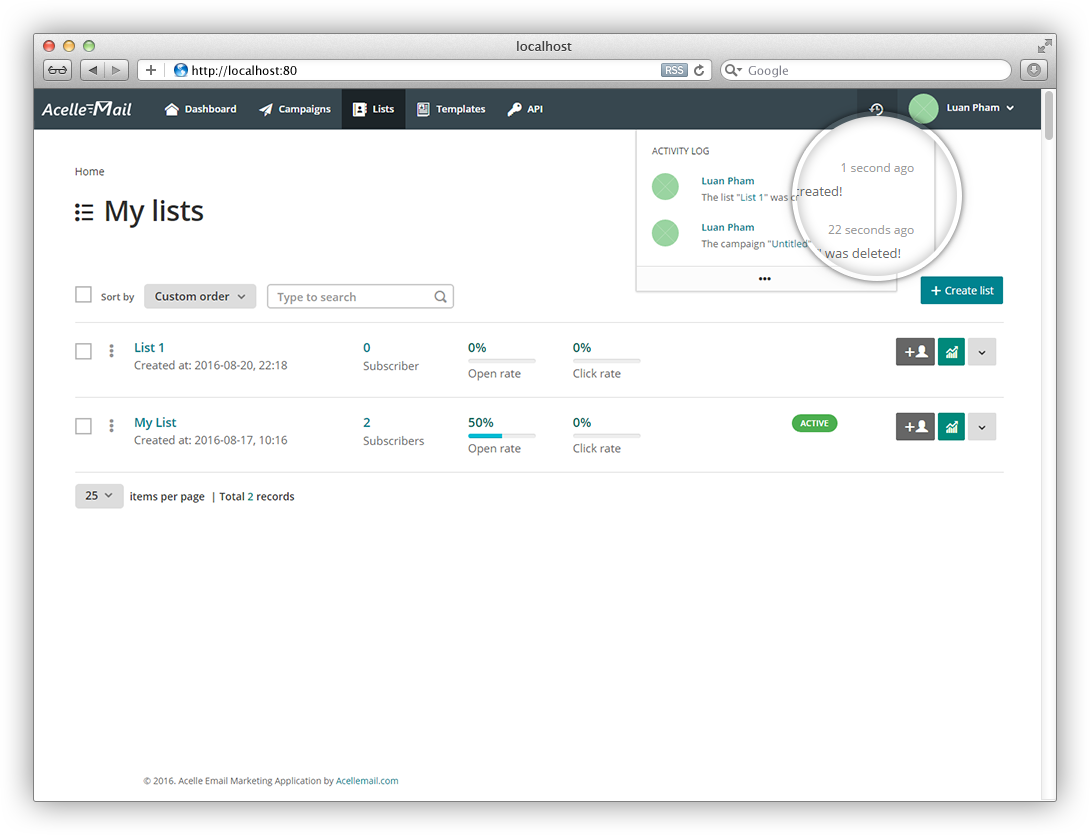
Task: Open the Acellemail.com footer link
Action: [x=367, y=781]
